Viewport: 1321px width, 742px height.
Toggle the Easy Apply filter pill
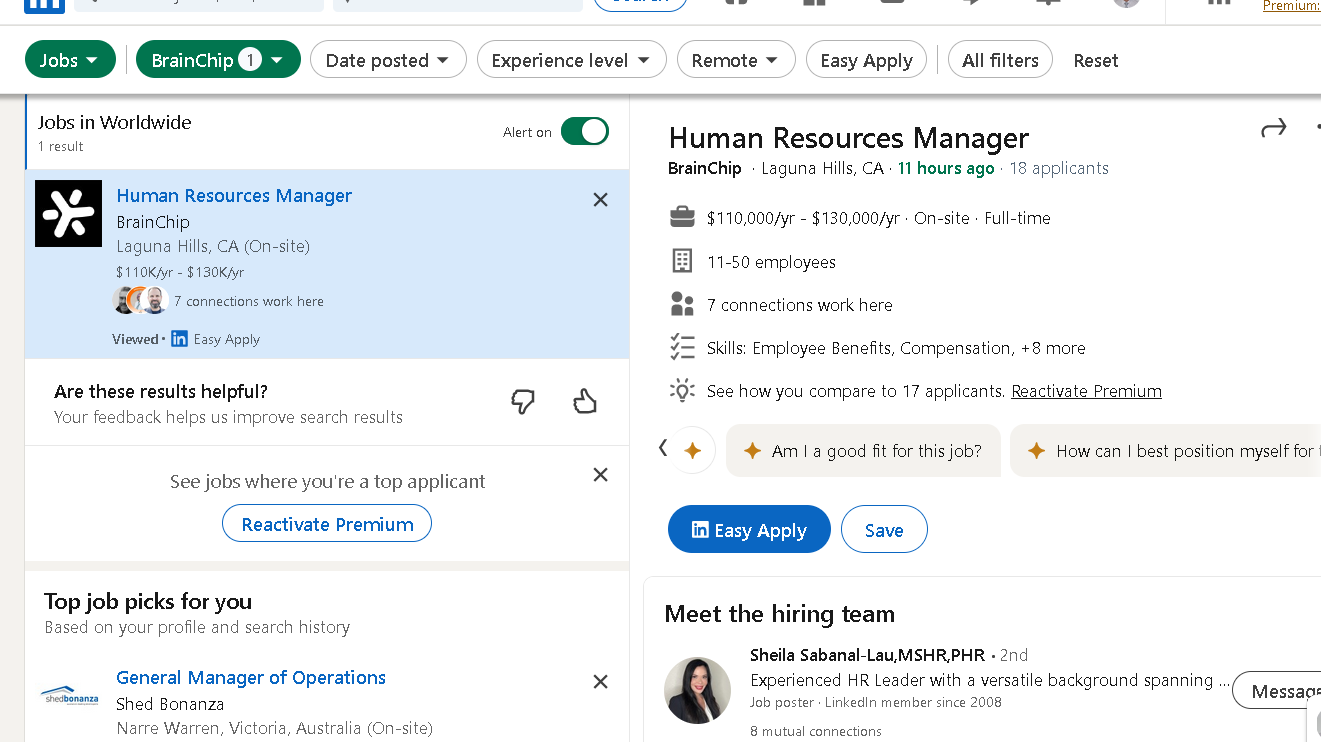point(866,60)
